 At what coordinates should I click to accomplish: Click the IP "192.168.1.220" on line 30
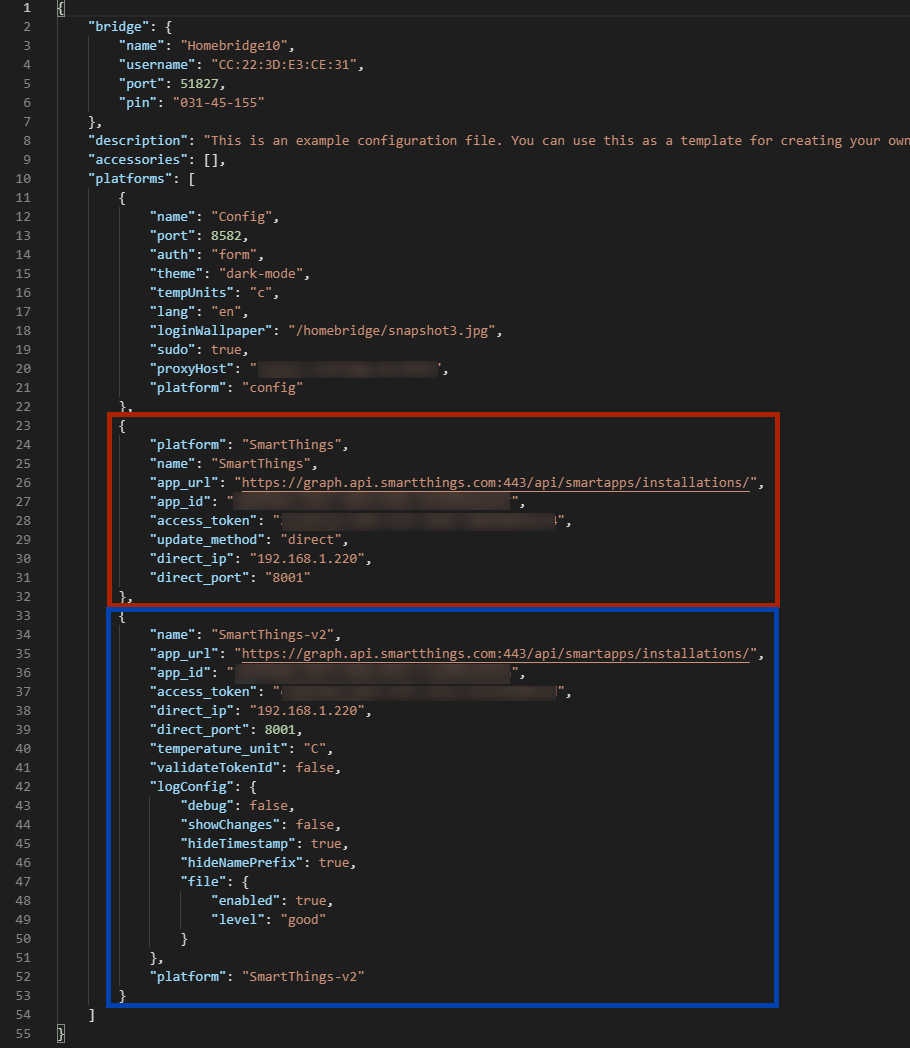tap(307, 559)
